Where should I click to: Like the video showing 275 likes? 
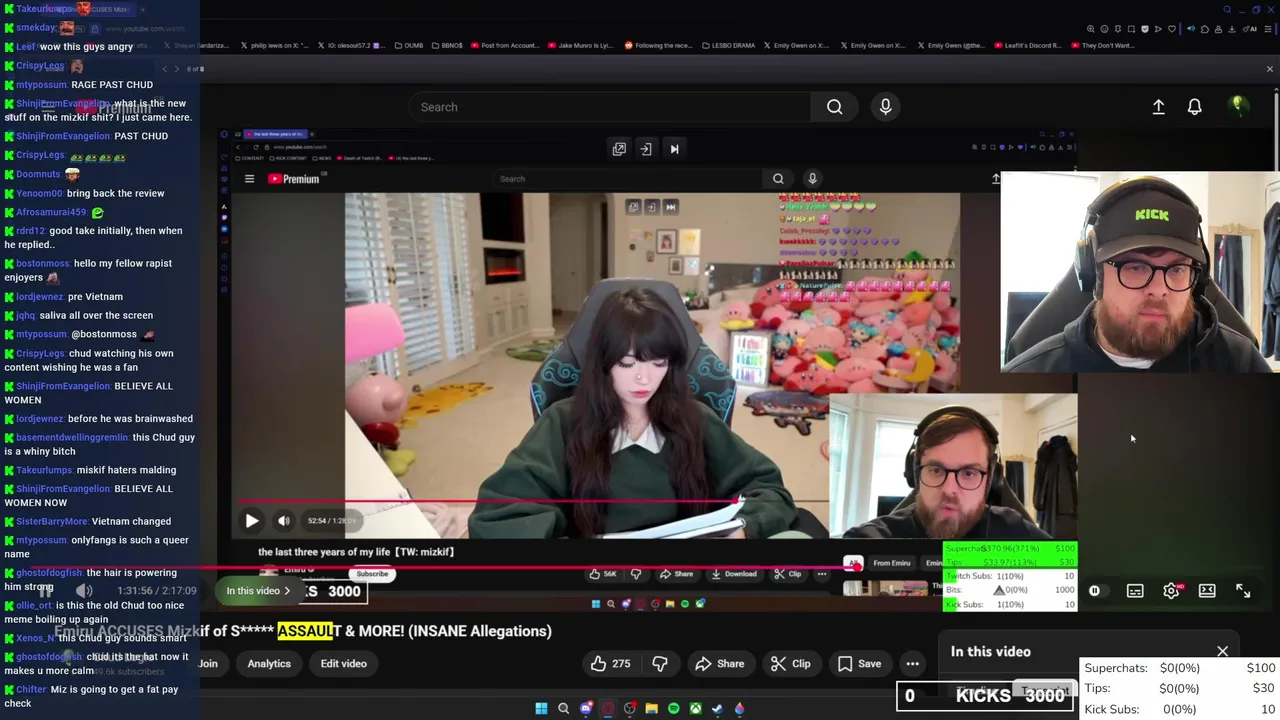[x=611, y=663]
